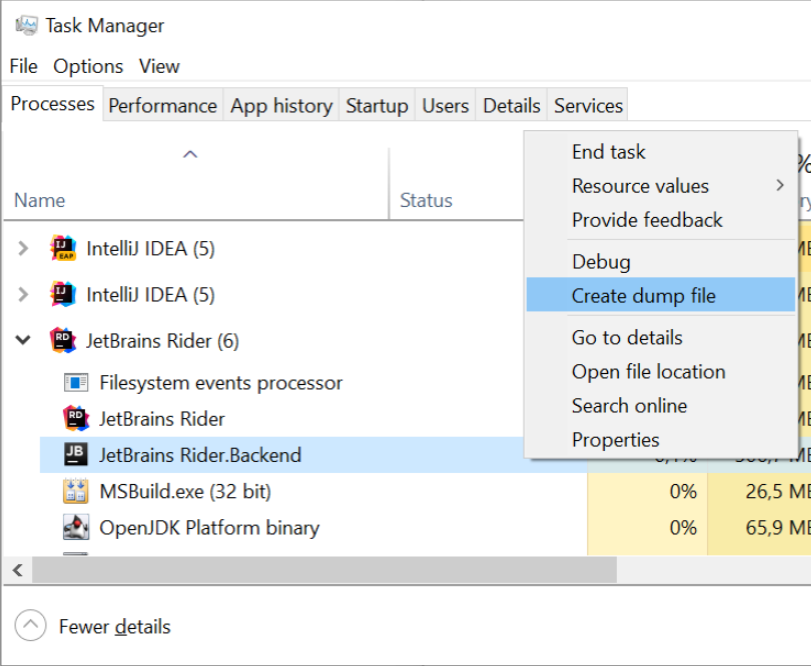
Task: Expand the IntelliJ IDEA EAP (5) group
Action: 23,249
